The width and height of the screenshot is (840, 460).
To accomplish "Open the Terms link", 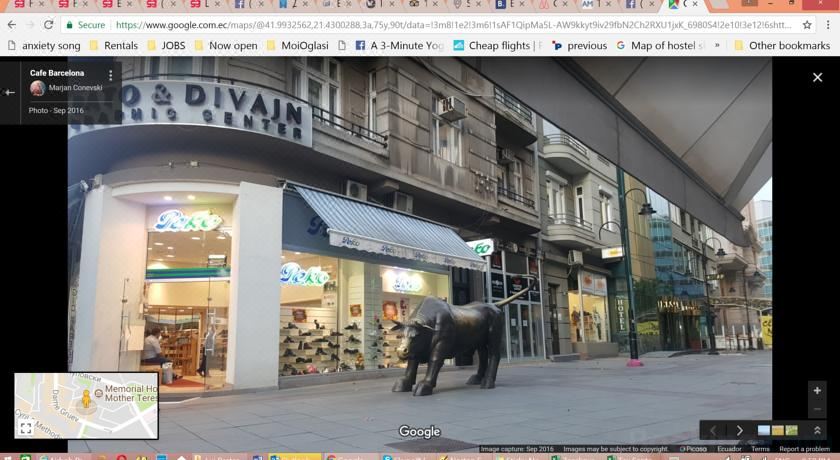I will pos(760,449).
